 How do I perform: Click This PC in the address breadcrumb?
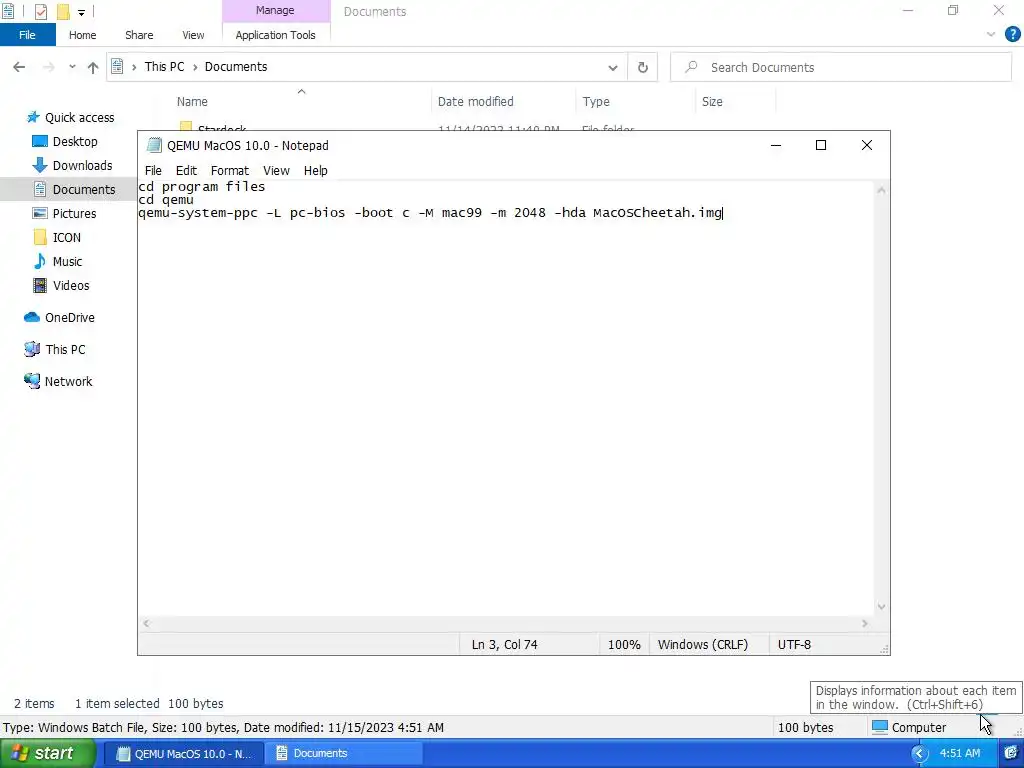coord(165,67)
